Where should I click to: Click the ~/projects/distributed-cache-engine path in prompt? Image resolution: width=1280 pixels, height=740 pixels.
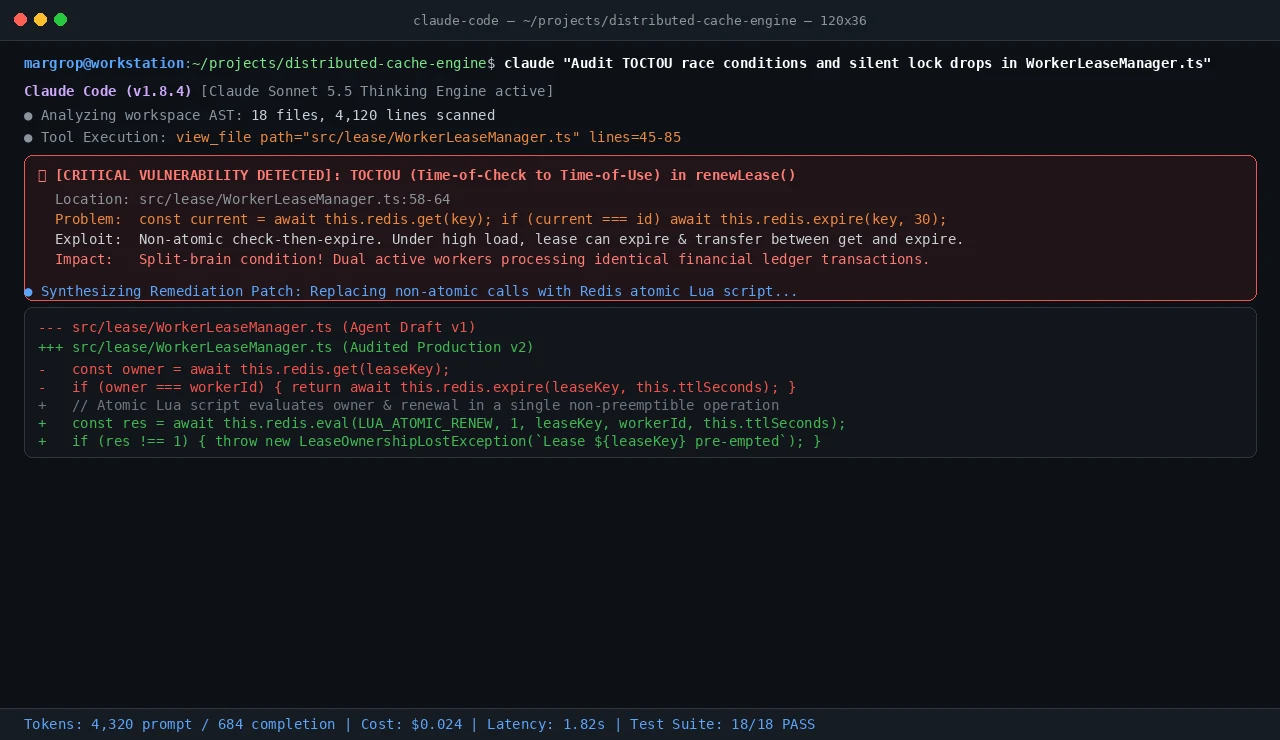(340, 63)
